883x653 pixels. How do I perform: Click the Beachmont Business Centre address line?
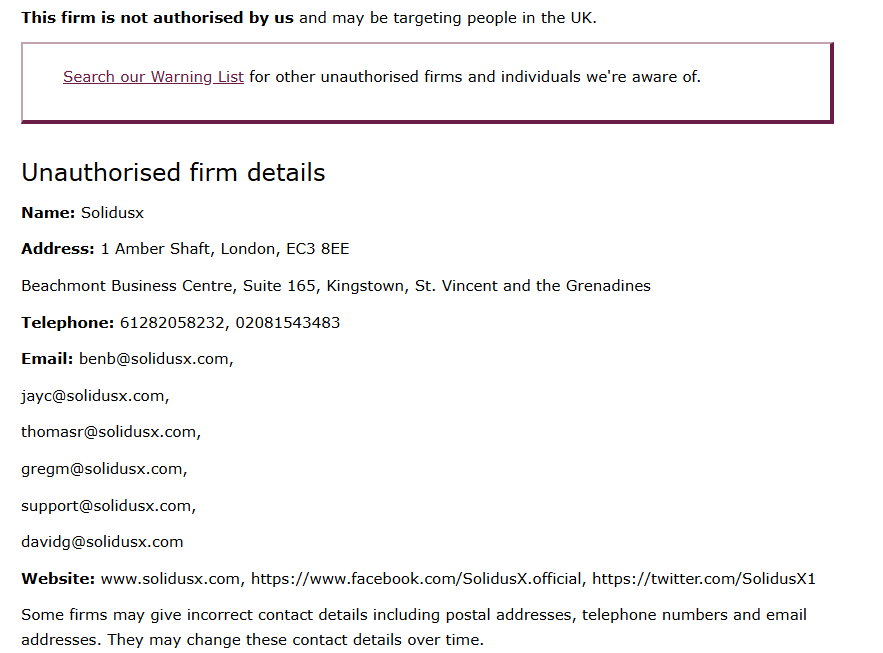[x=336, y=286]
